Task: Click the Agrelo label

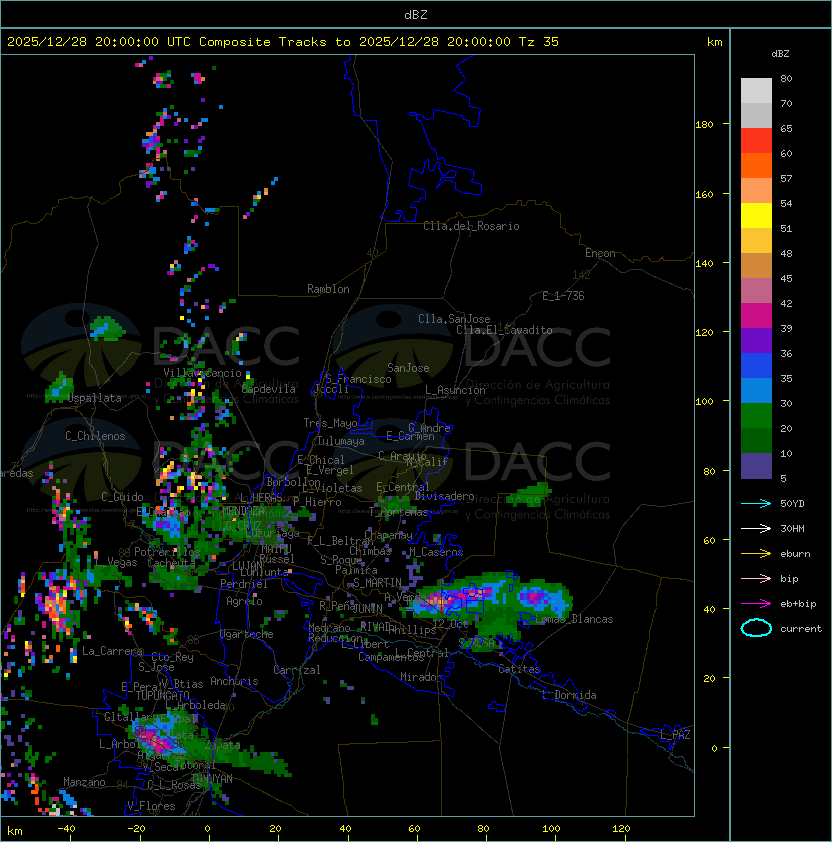Action: pyautogui.click(x=244, y=601)
